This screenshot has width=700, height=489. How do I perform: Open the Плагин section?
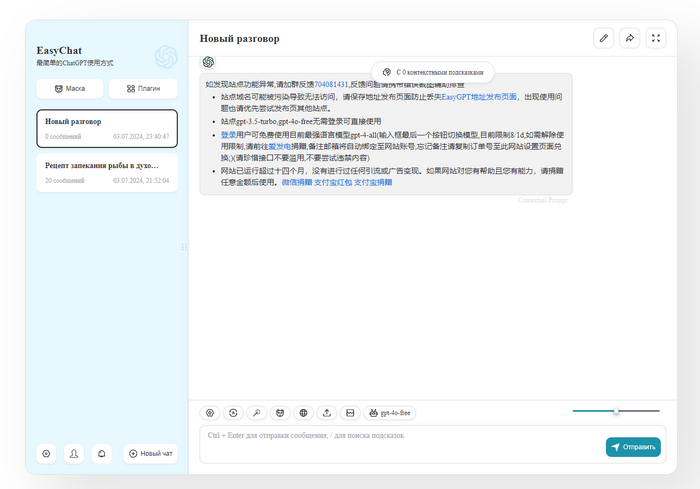tap(143, 88)
